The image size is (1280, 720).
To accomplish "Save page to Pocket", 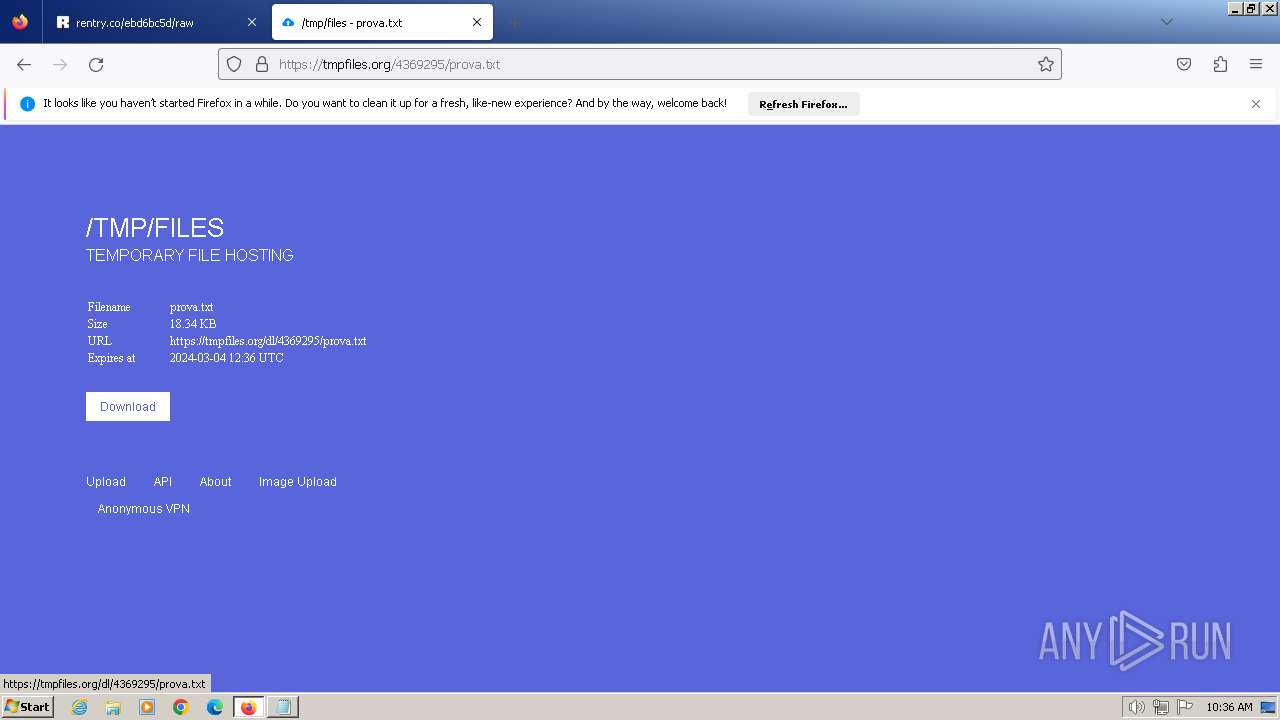I will tap(1184, 64).
